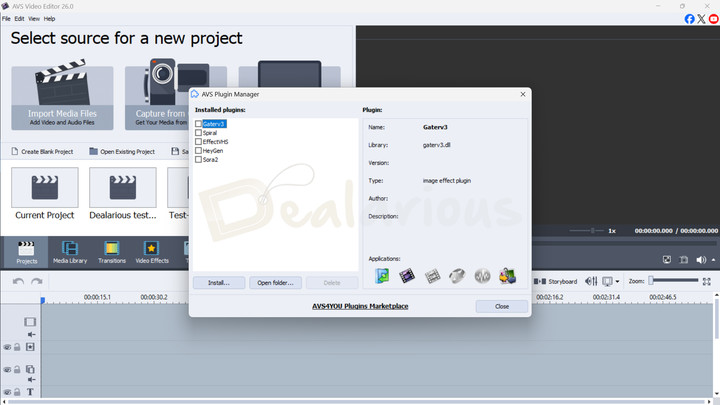Click the timeline playhead marker at start
This screenshot has width=720, height=405.
(x=43, y=300)
